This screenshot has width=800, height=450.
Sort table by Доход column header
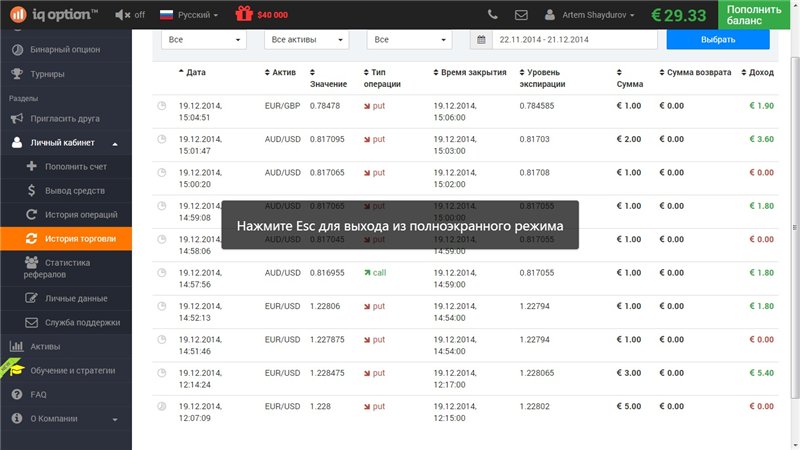pos(760,73)
